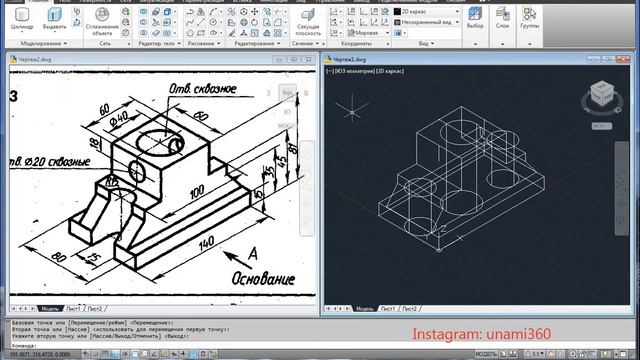Switch to Лист2 tab in Чертеж2 window
The height and width of the screenshot is (360, 640).
[x=95, y=309]
